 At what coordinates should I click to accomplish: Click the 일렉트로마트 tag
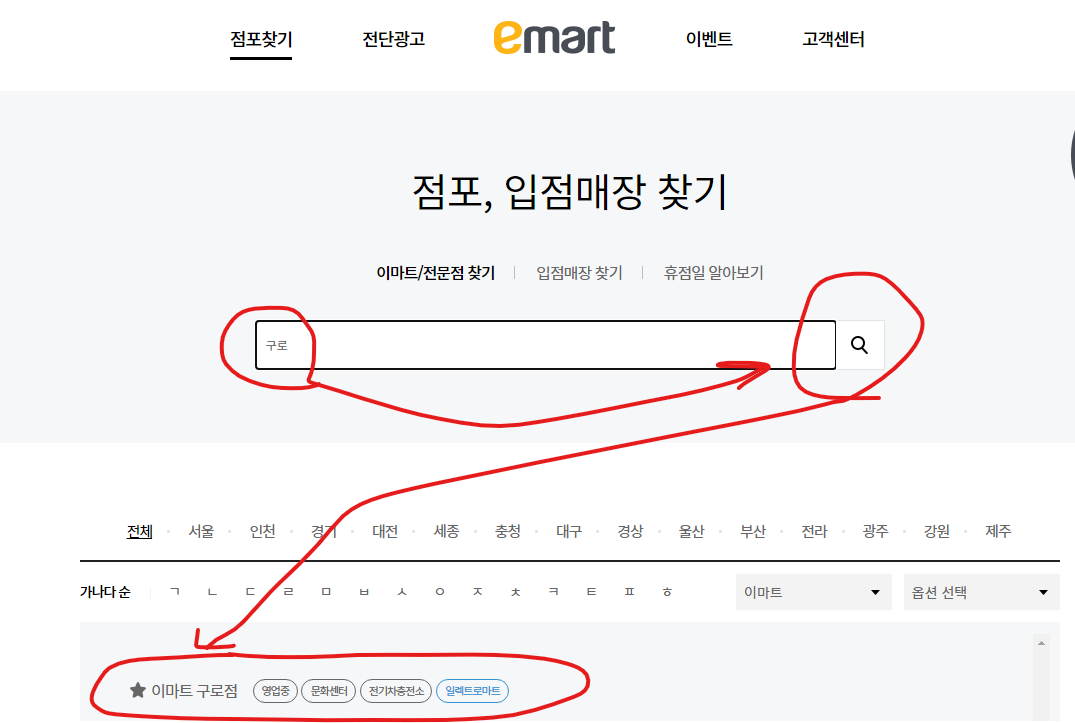472,691
